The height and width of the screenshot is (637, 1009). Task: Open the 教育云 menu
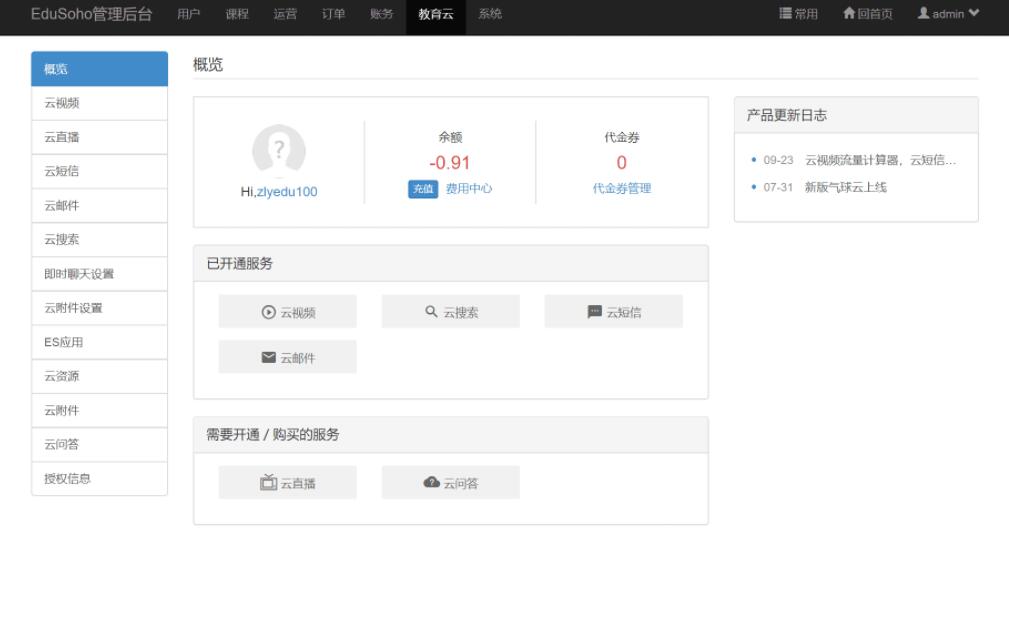pos(434,15)
